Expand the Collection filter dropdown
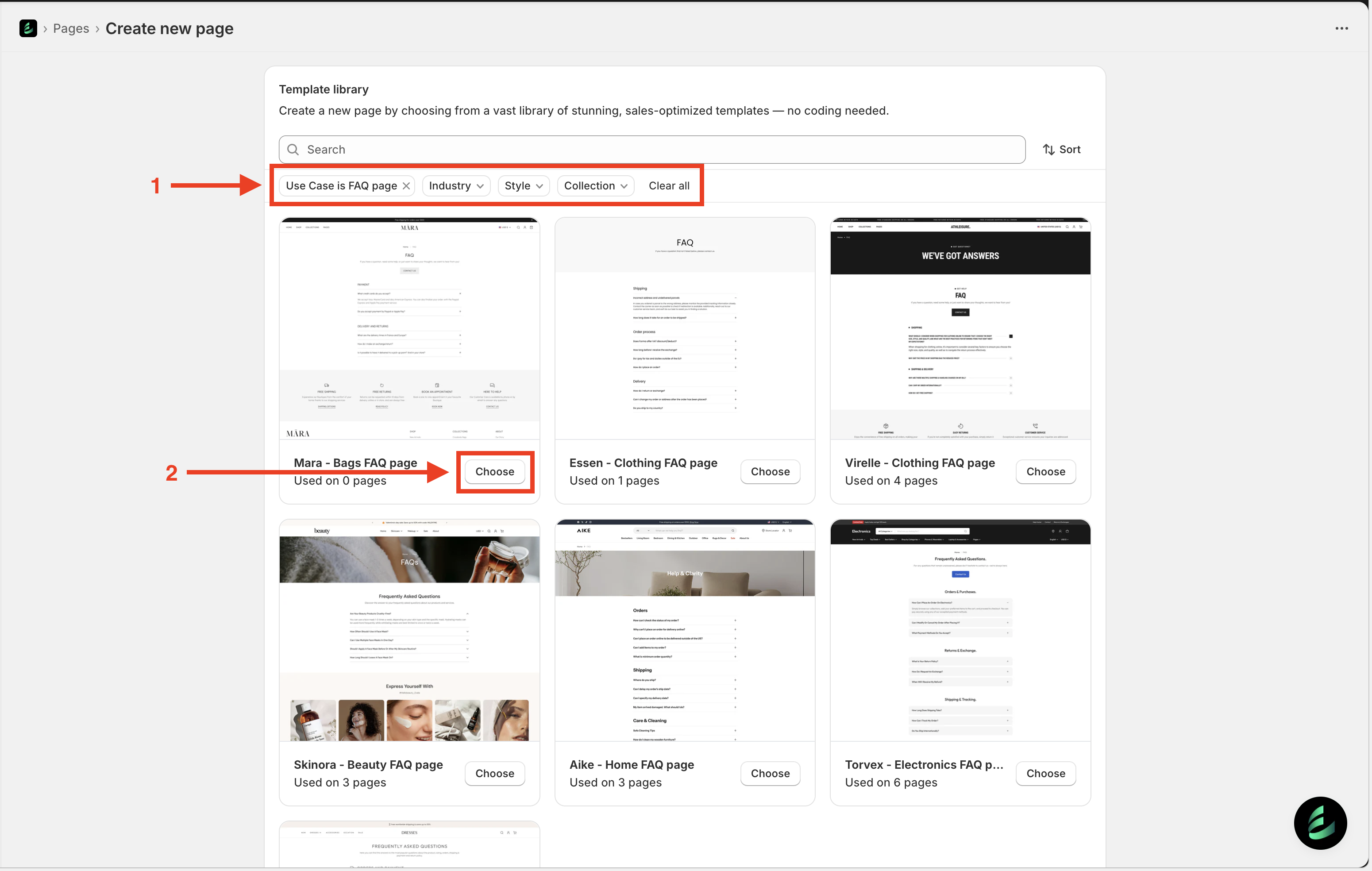Image resolution: width=1372 pixels, height=871 pixels. tap(595, 186)
